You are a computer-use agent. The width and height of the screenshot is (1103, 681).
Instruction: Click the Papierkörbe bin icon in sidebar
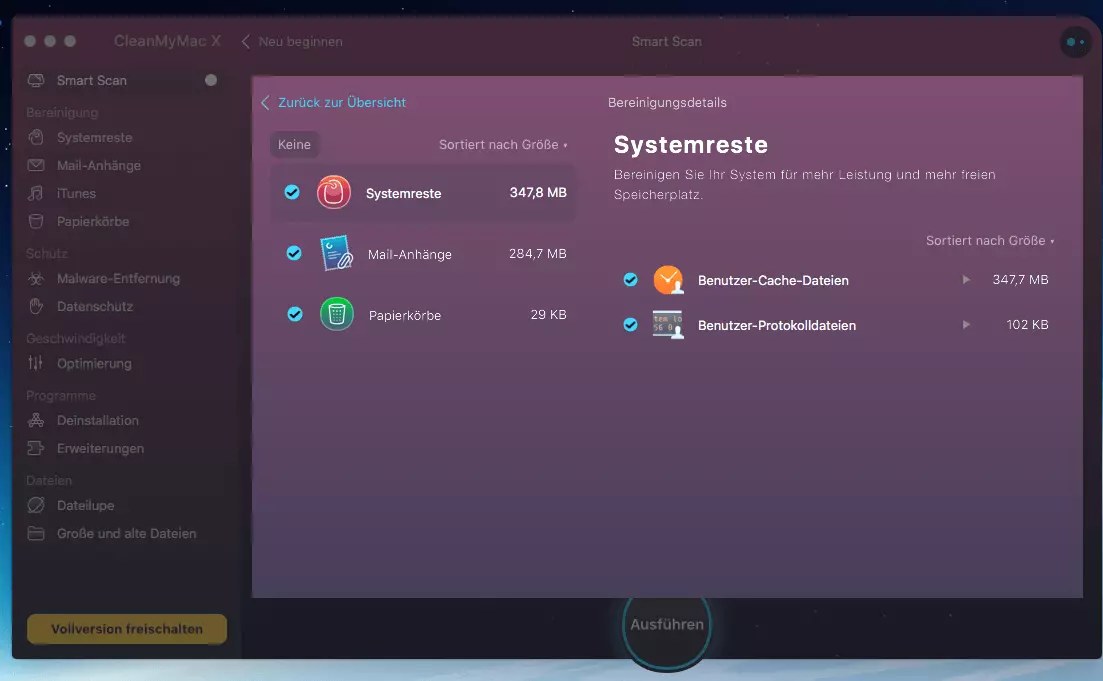pyautogui.click(x=36, y=221)
